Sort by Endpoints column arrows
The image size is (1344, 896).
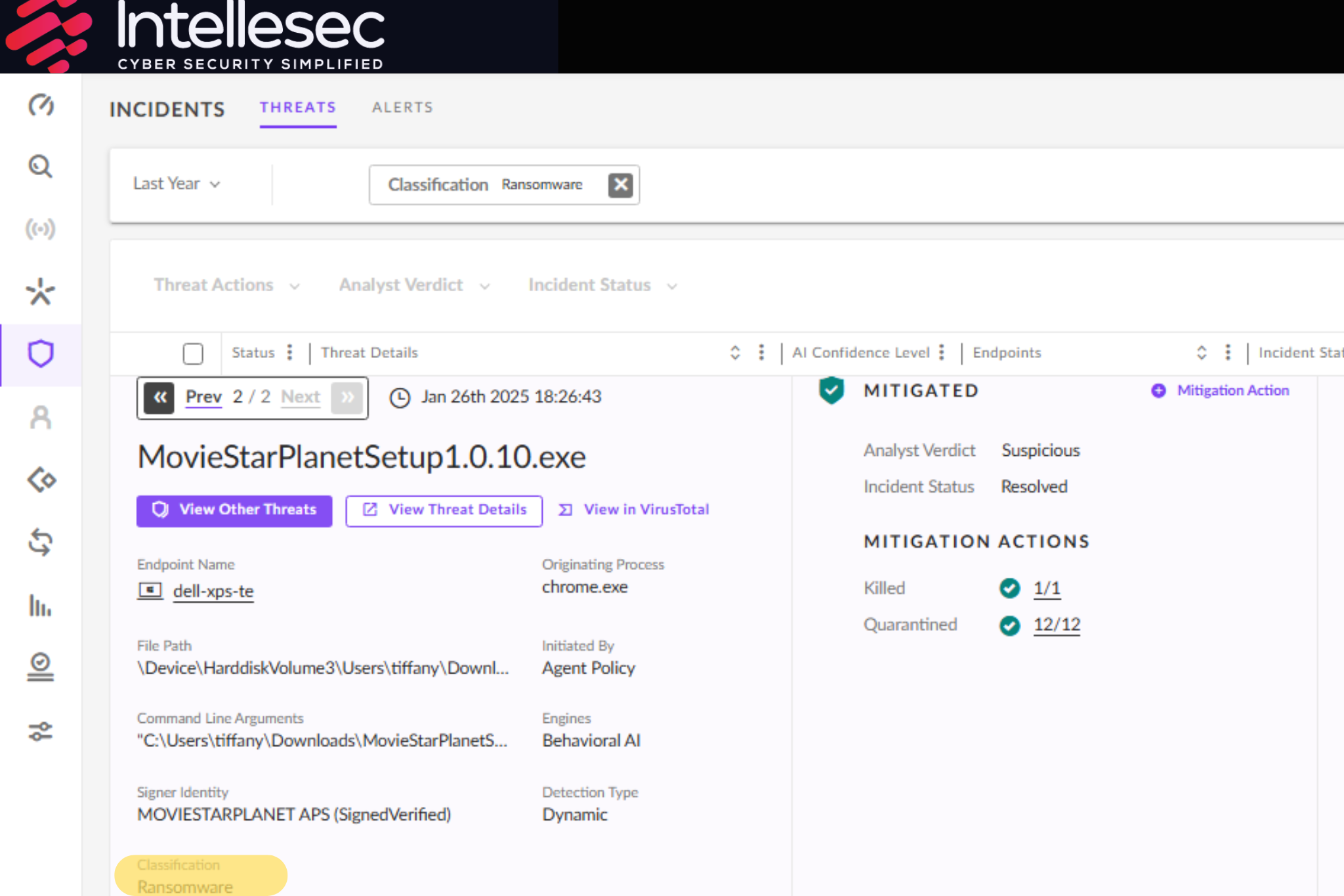[x=1202, y=352]
